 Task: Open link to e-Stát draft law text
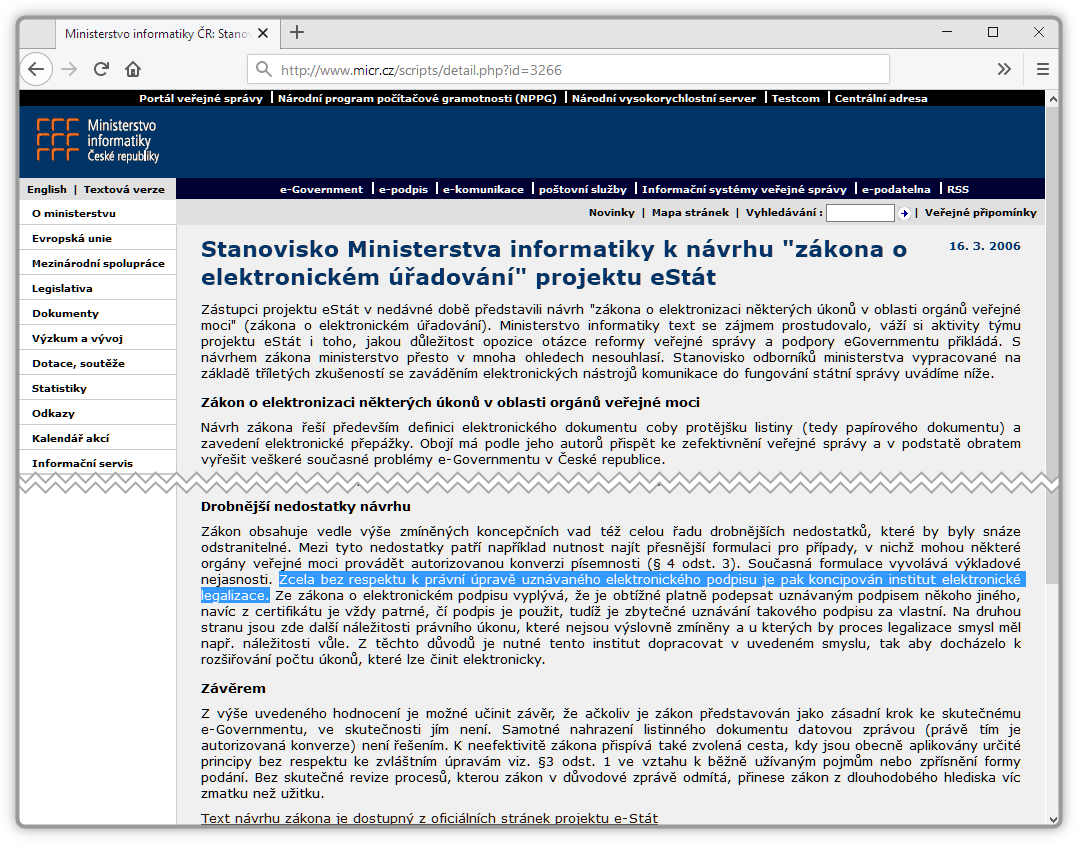point(429,818)
